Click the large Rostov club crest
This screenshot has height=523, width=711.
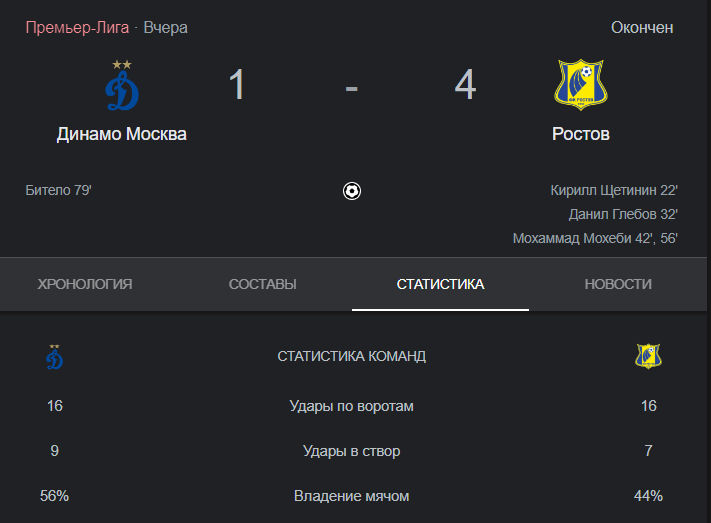(581, 84)
